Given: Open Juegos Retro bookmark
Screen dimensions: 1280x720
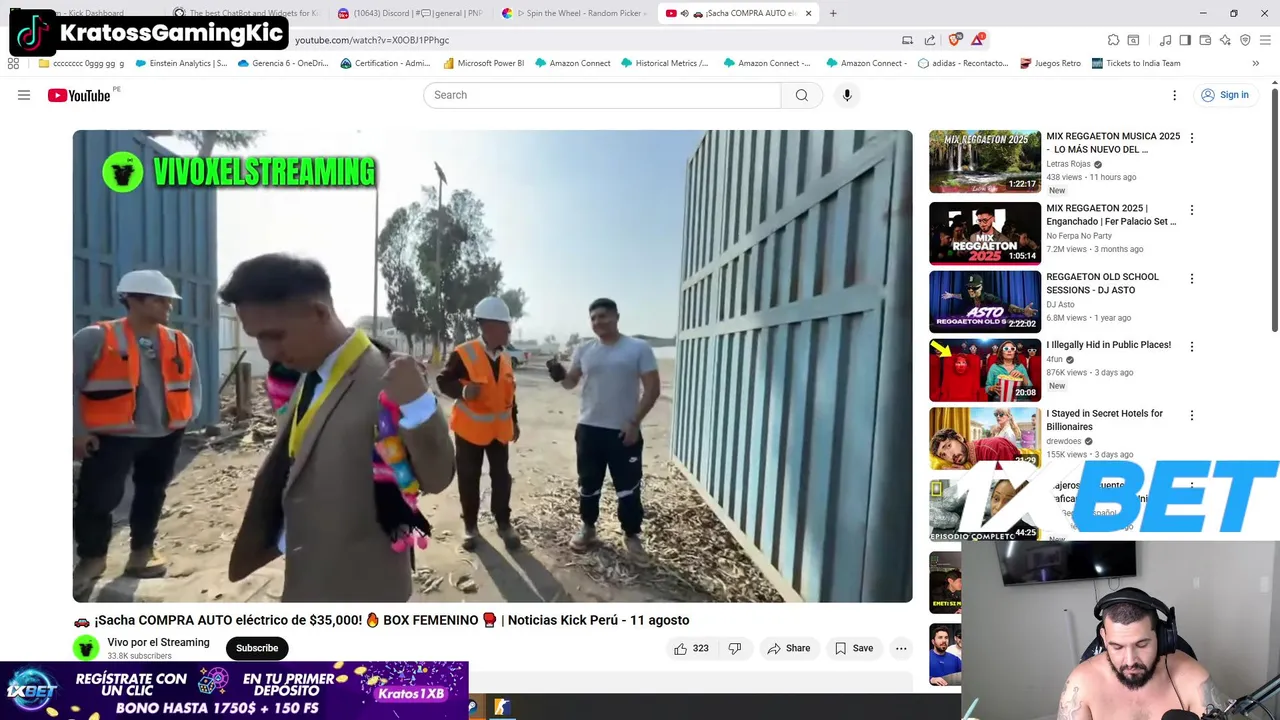Looking at the screenshot, I should point(1050,63).
